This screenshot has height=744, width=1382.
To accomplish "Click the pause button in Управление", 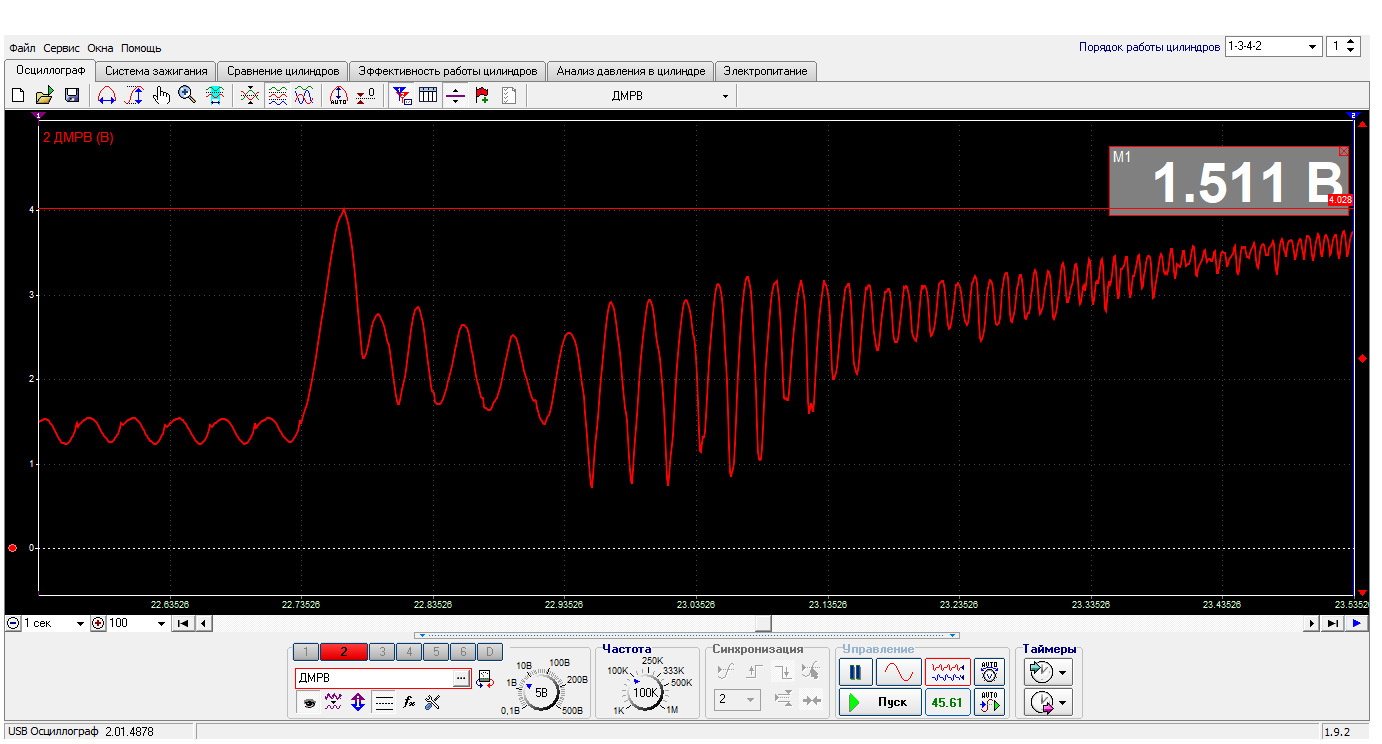I will (x=855, y=672).
